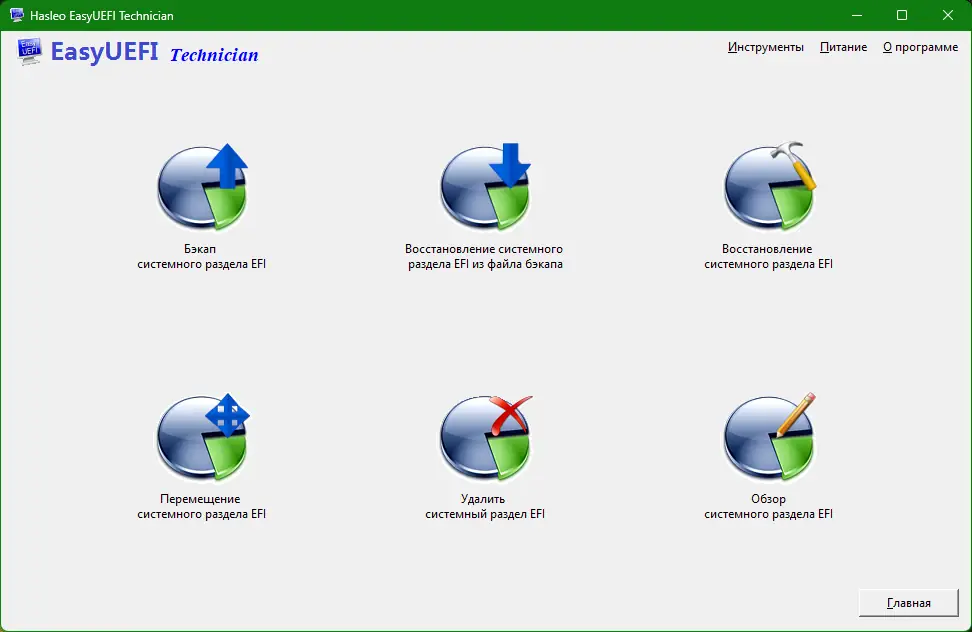Minimize the EasyUEFI Technician window
Image resolution: width=972 pixels, height=632 pixels.
coord(857,15)
